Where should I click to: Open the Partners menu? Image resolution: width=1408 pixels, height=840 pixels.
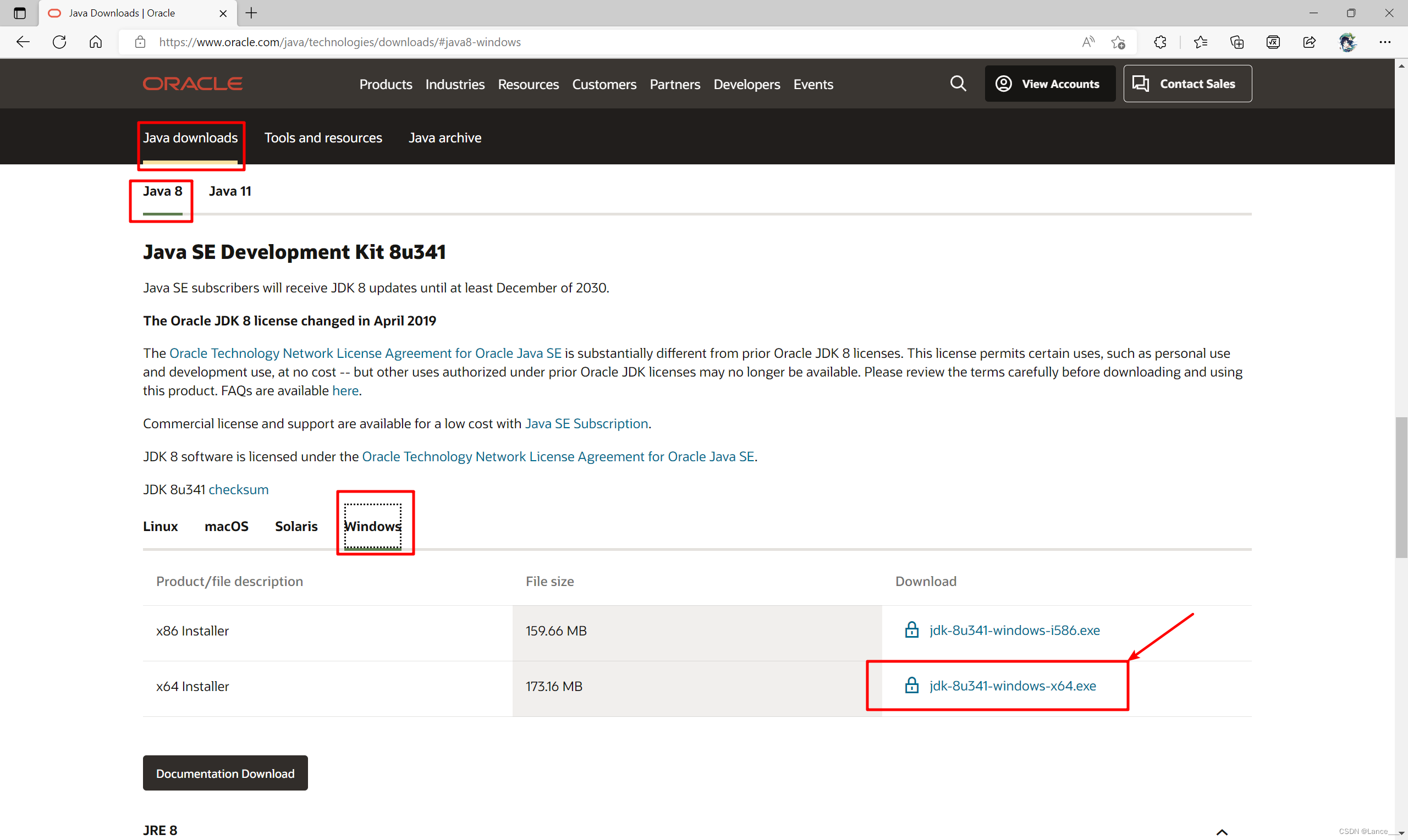[675, 84]
